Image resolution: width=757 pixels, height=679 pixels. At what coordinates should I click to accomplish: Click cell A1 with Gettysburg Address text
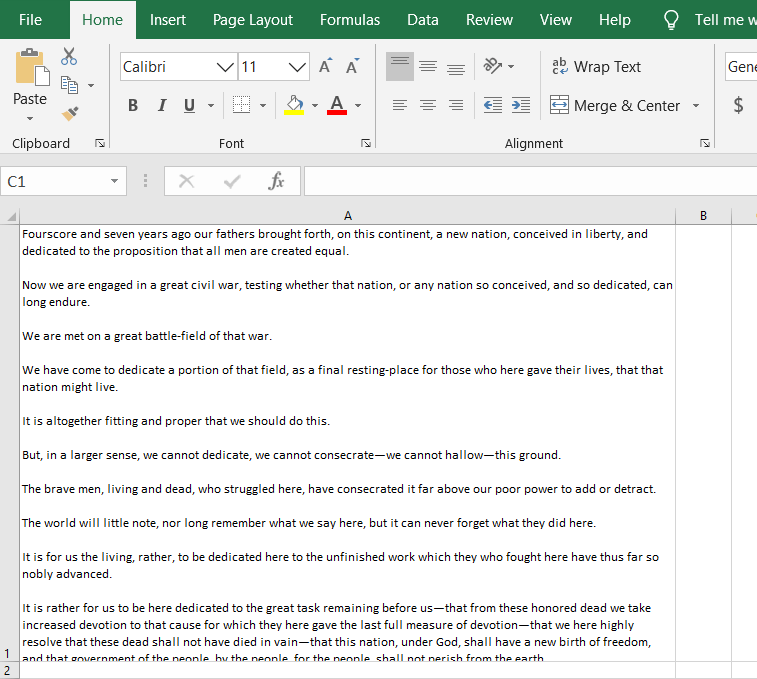pos(348,443)
